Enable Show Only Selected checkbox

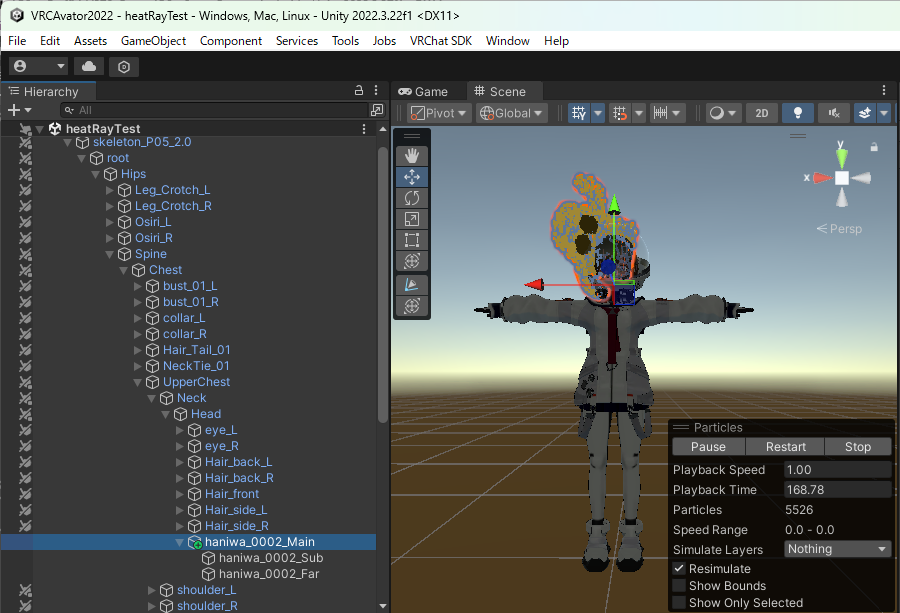click(680, 603)
